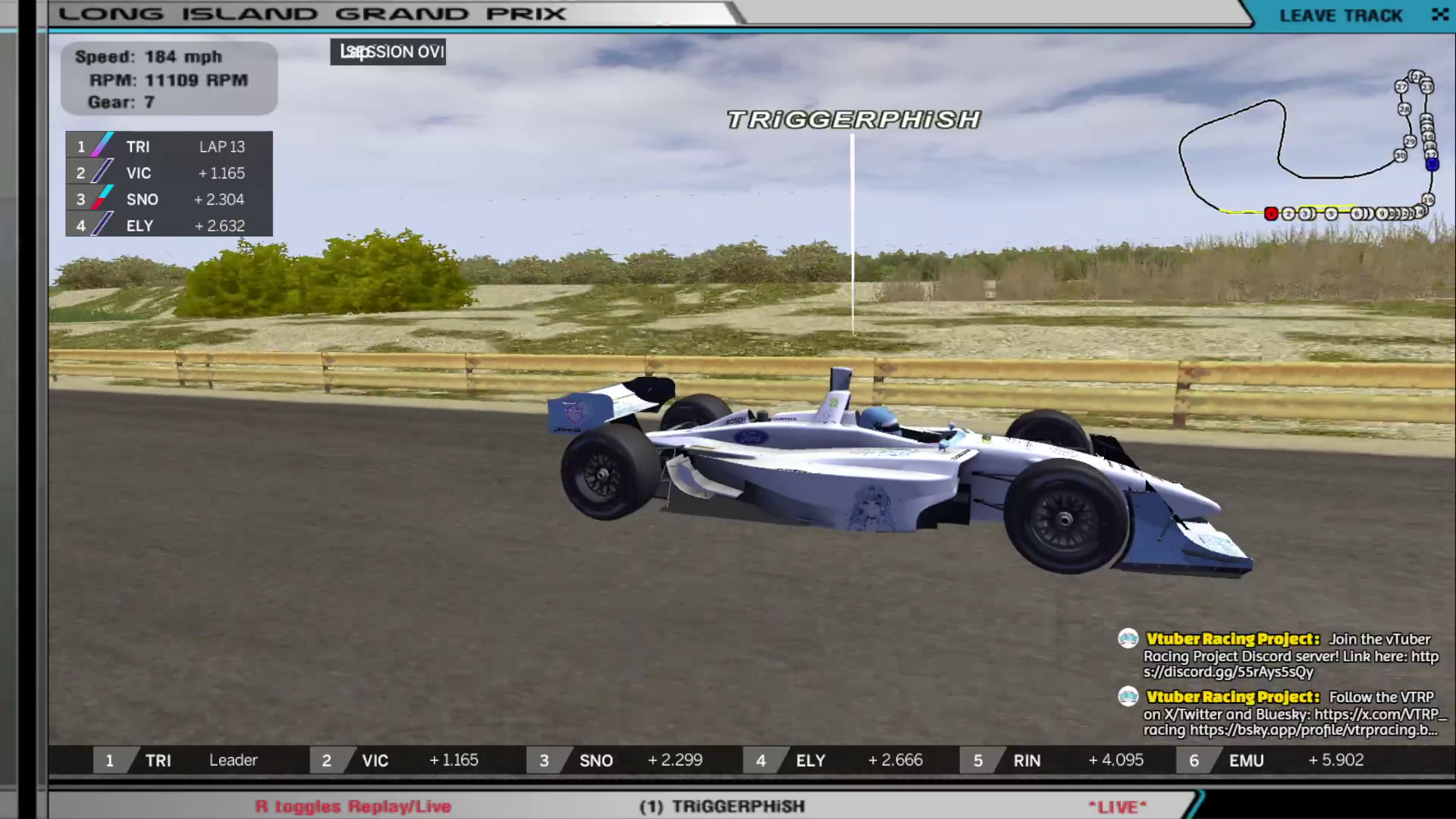This screenshot has height=819, width=1456.
Task: Click VIC +1.165 entry in bottom ticker
Action: 397,761
